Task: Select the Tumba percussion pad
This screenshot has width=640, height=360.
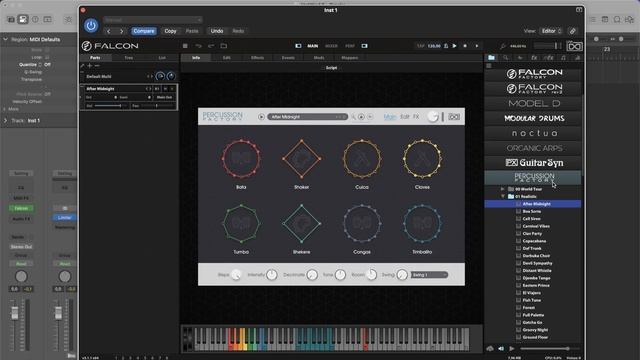Action: coord(241,224)
